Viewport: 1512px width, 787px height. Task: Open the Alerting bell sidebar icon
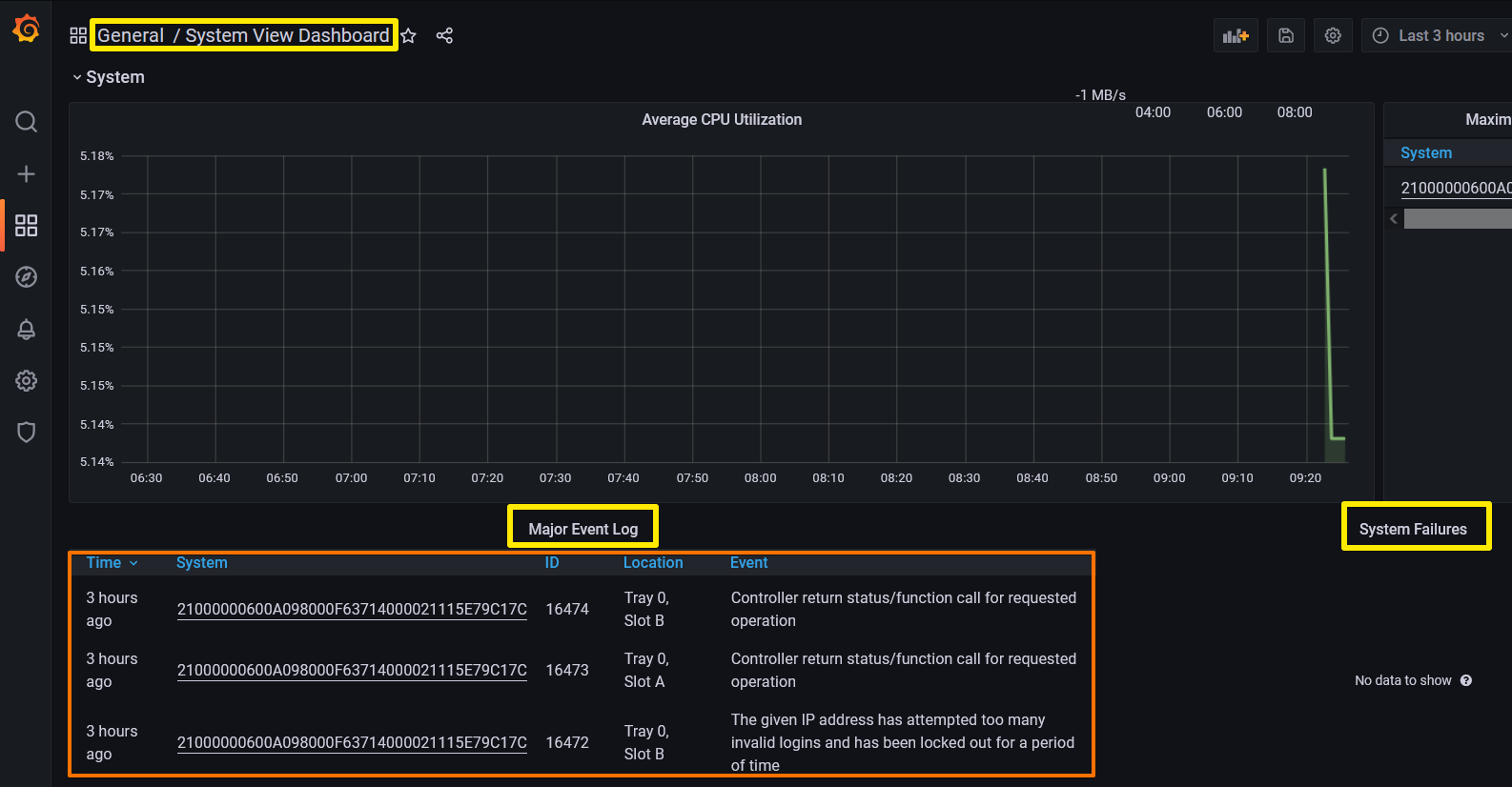click(26, 329)
